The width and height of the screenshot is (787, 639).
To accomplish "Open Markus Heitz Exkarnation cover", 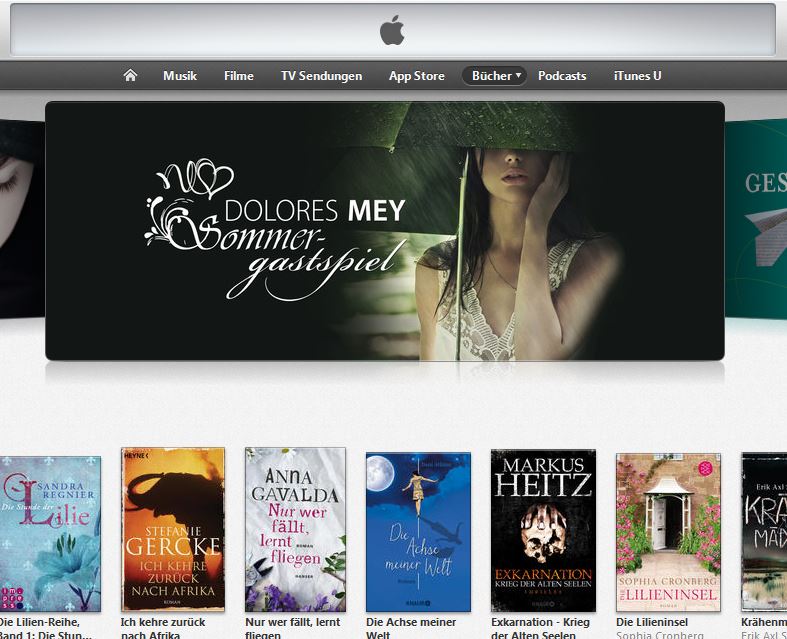I will click(x=543, y=530).
